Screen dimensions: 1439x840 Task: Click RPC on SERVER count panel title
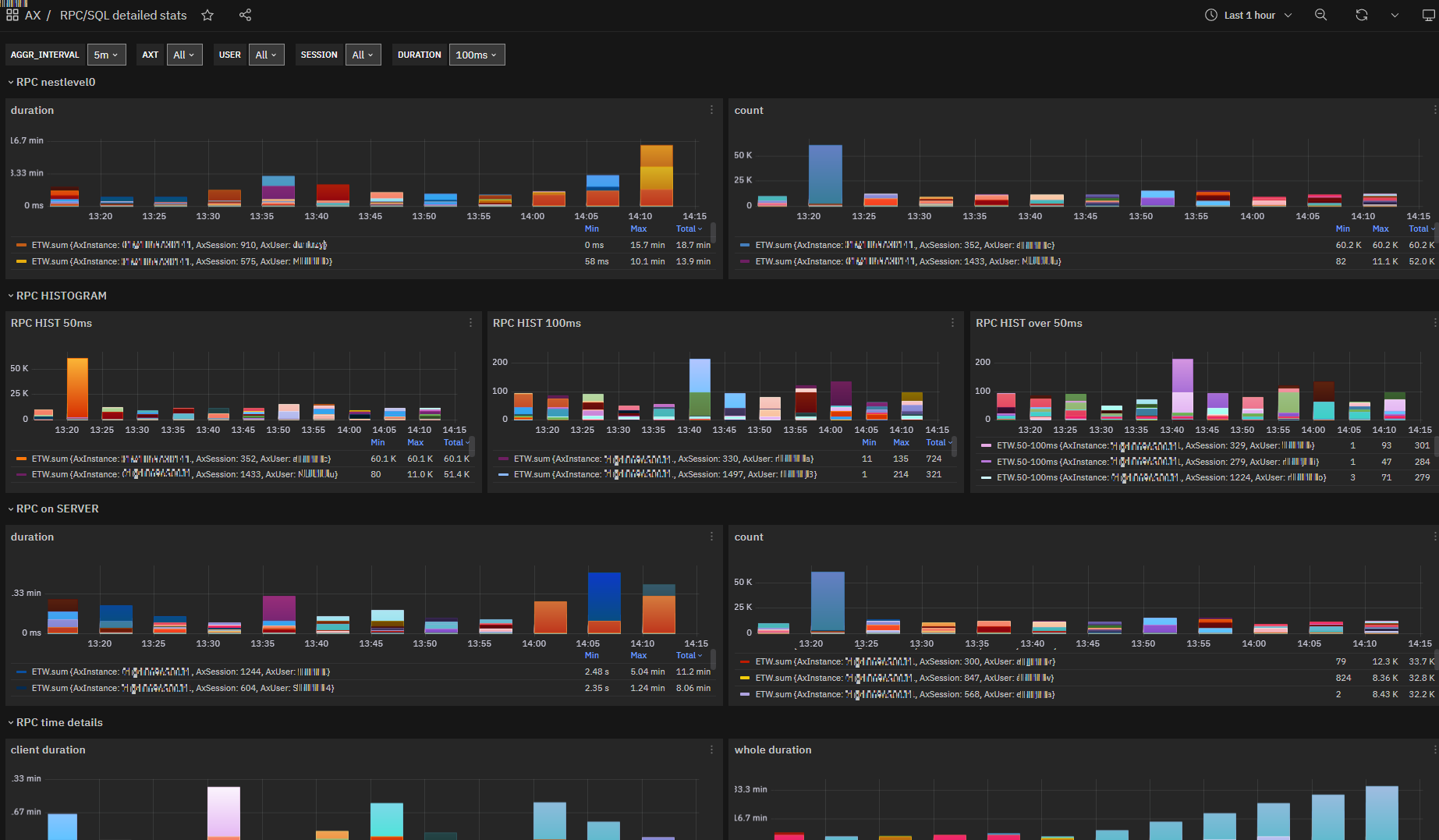click(x=749, y=537)
